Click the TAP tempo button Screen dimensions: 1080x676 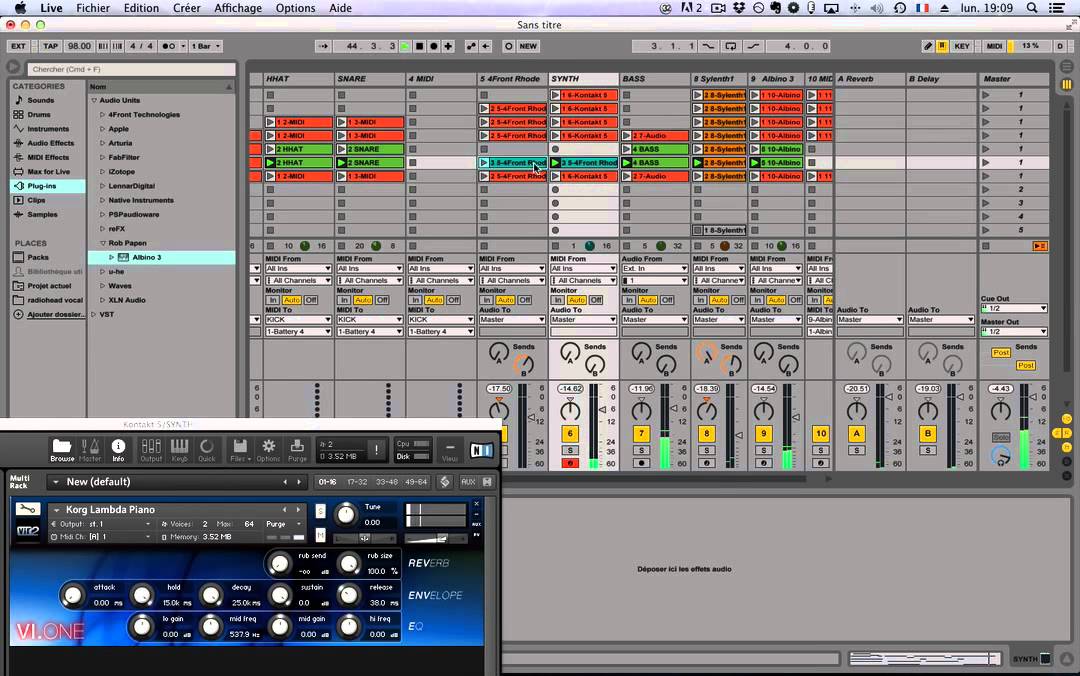click(x=50, y=46)
